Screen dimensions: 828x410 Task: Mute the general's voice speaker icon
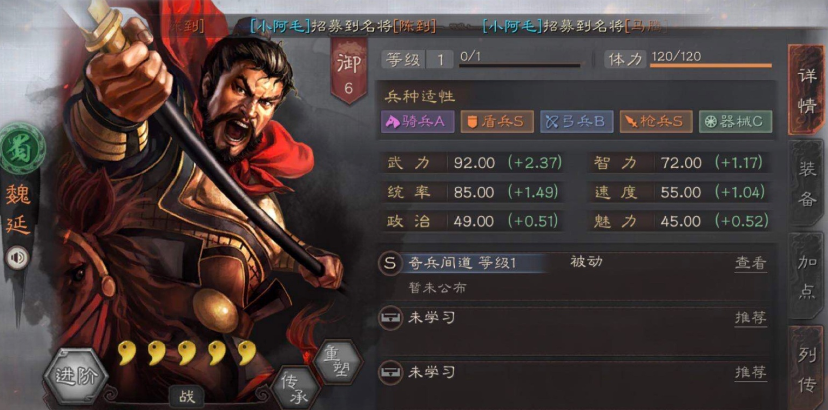click(17, 257)
